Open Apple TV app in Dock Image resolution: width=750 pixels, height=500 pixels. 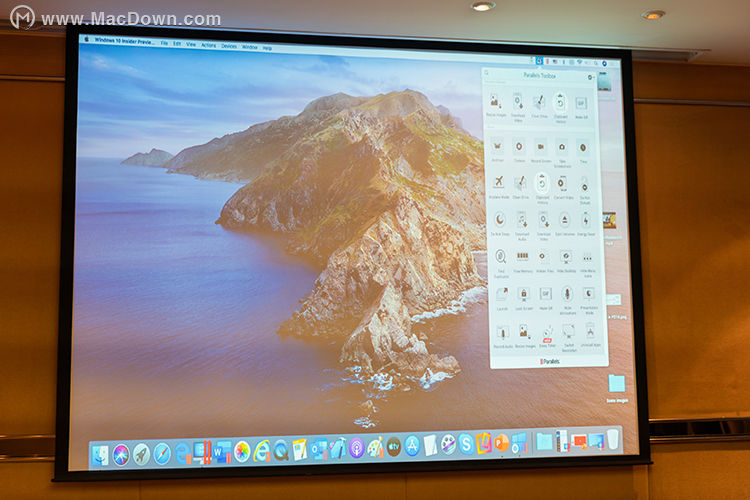point(394,447)
